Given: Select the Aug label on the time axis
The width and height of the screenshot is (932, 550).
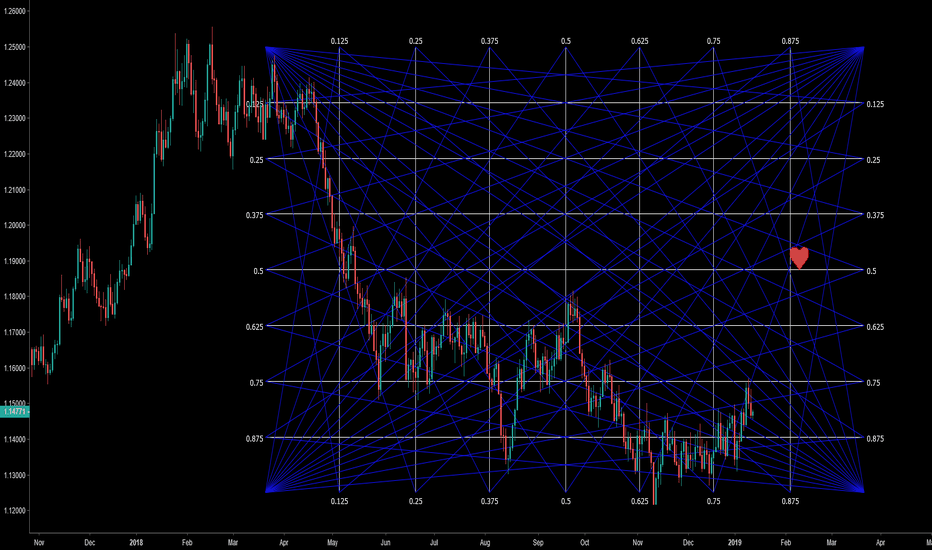Looking at the screenshot, I should [485, 542].
